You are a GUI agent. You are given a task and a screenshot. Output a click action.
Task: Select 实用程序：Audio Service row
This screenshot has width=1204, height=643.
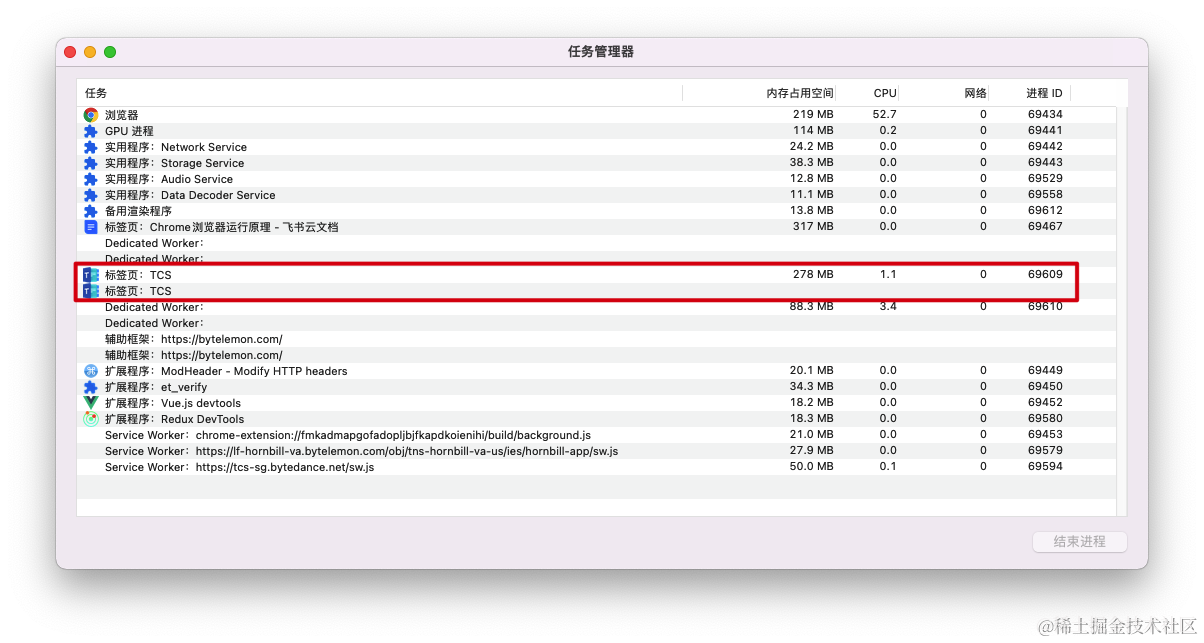click(x=596, y=179)
